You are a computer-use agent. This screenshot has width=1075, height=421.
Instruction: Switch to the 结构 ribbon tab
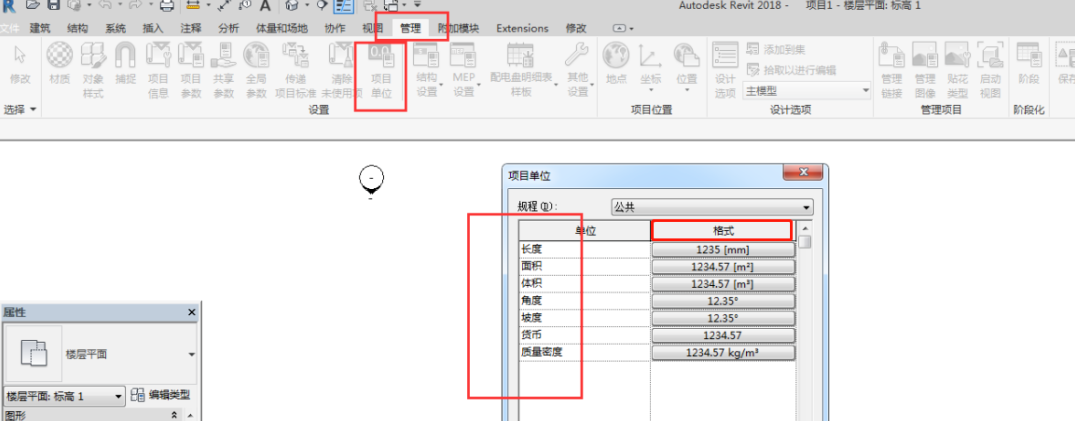(x=77, y=28)
